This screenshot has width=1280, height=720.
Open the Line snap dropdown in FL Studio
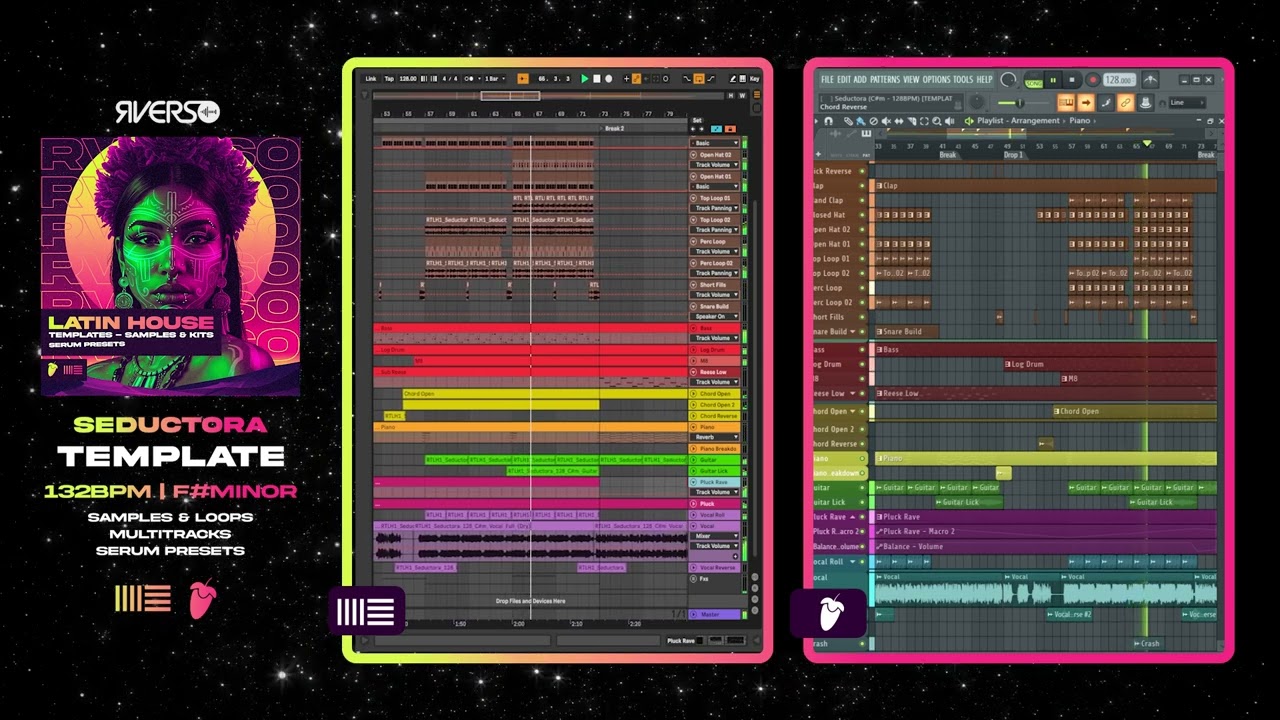[1187, 102]
